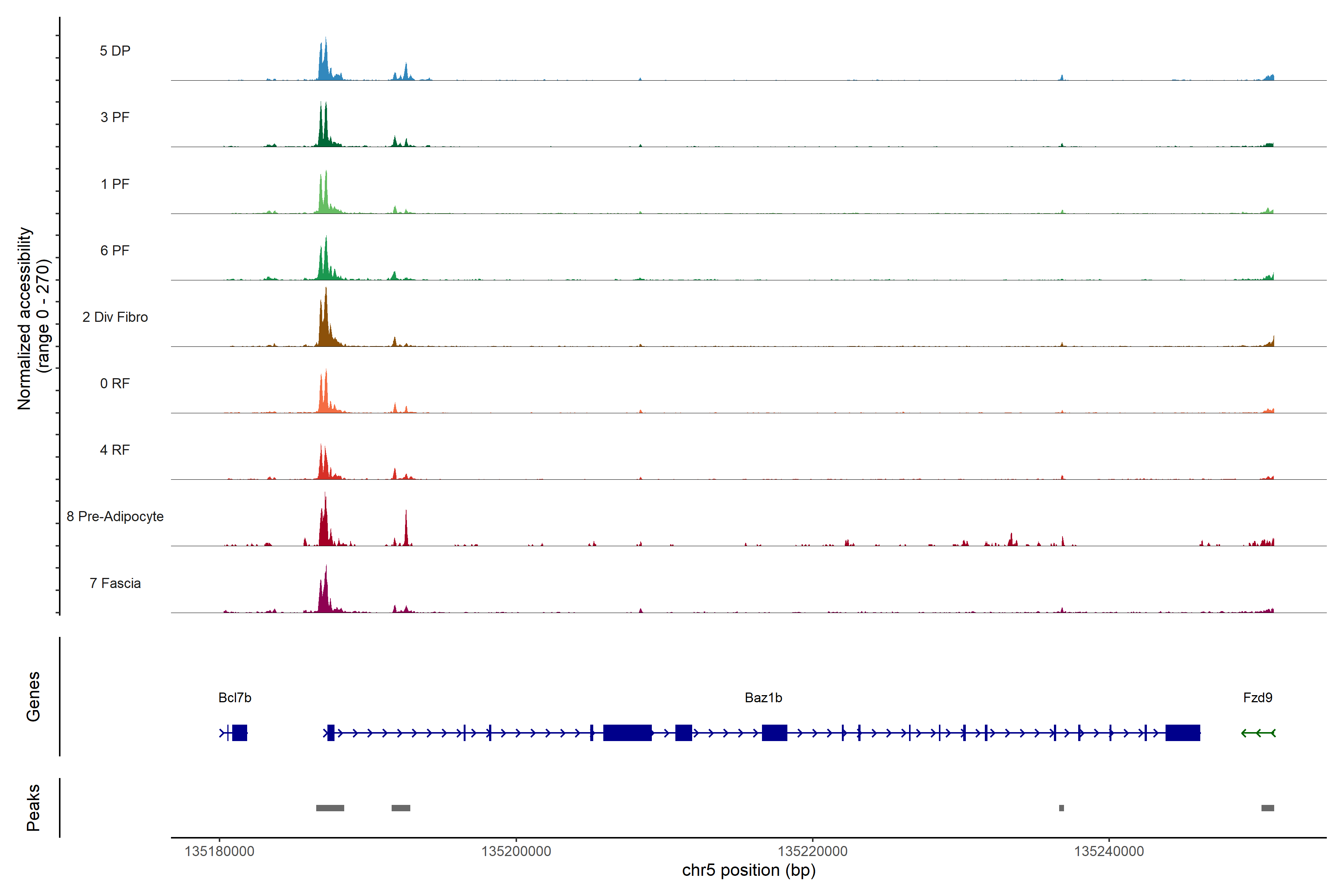Click the 135240000 axis tick label
This screenshot has width=1344, height=896.
[1108, 851]
